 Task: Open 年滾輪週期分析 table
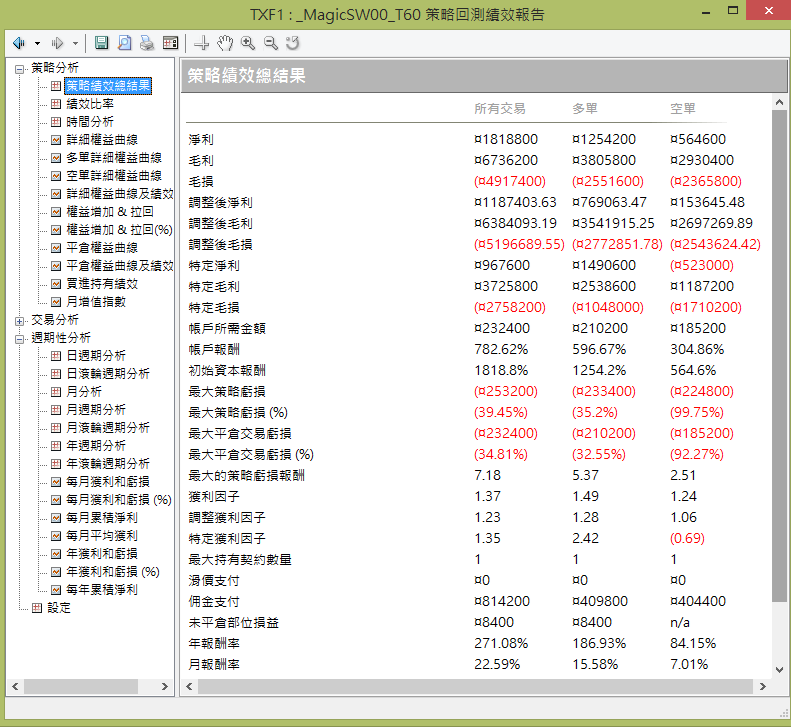pos(108,464)
